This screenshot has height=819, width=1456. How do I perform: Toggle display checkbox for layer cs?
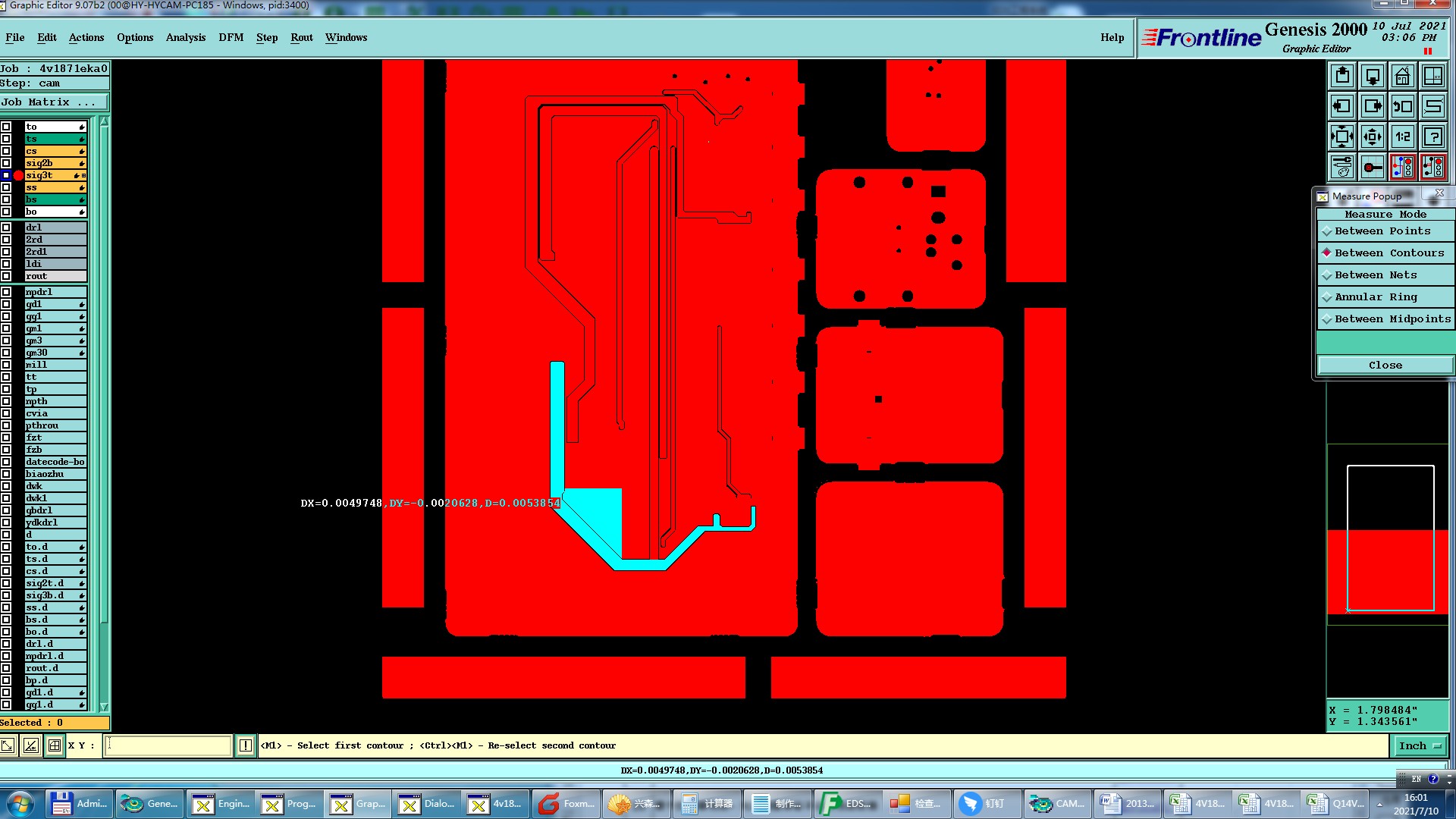point(6,151)
